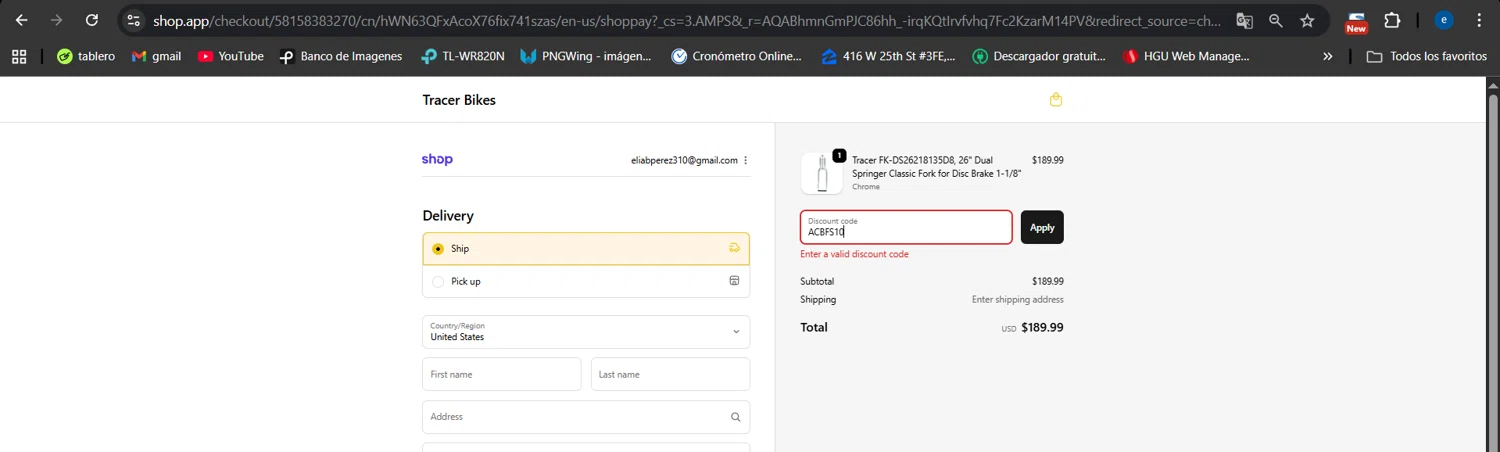Open the Country/Region dropdown

[x=586, y=332]
